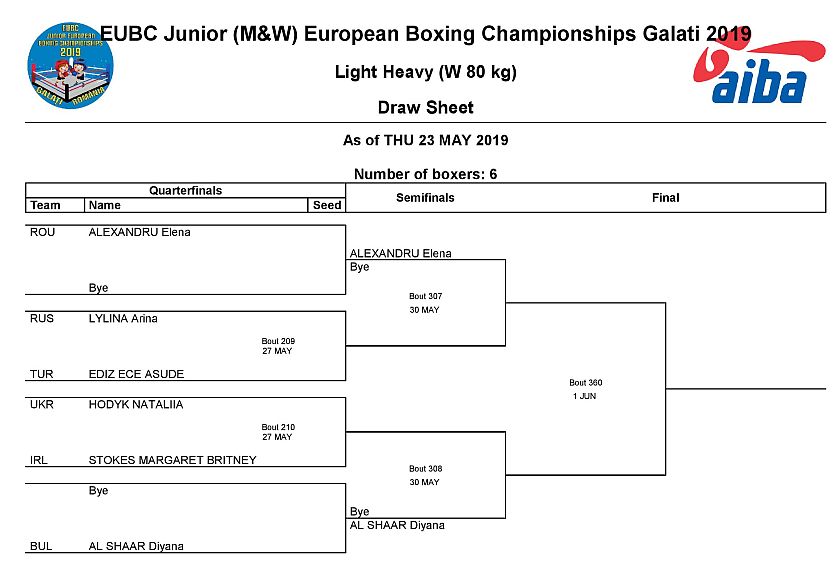Select the Semifinals column header

coord(425,198)
